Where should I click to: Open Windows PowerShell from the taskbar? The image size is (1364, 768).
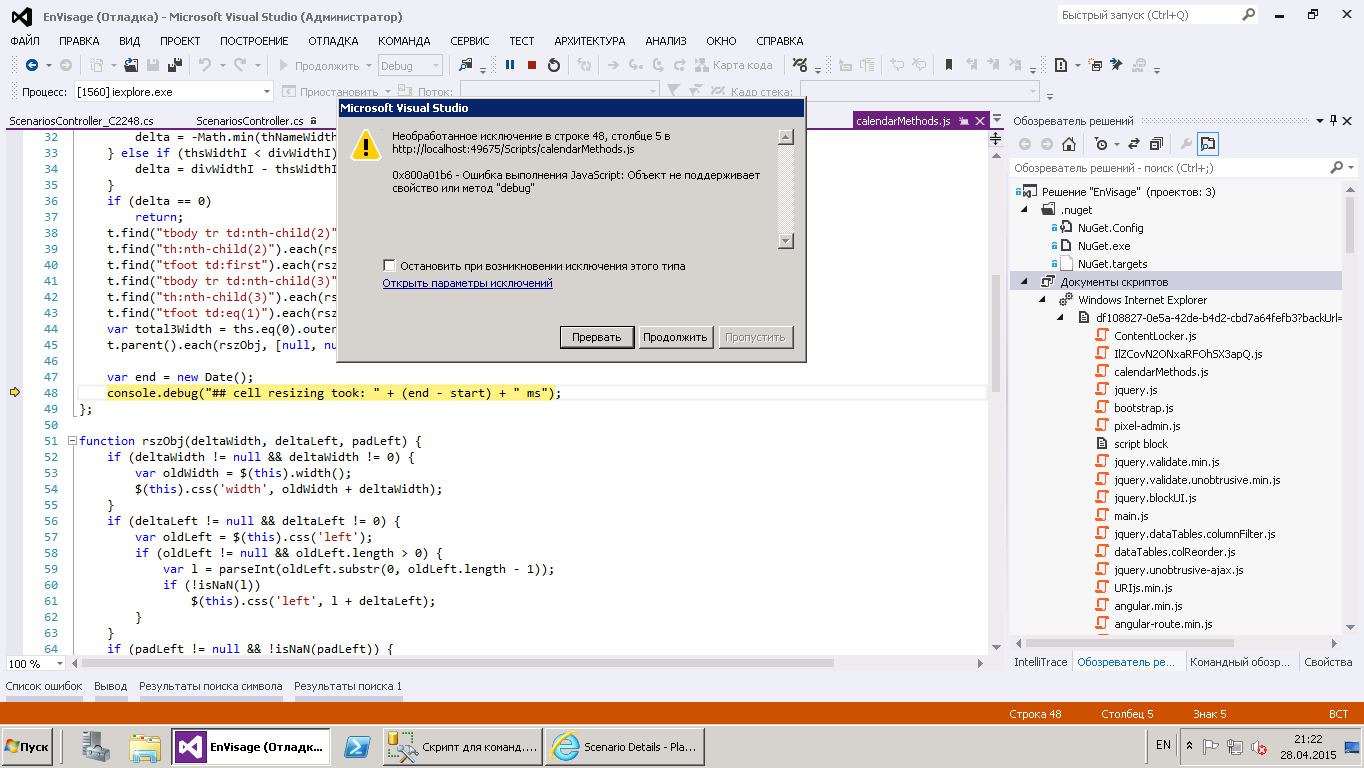(x=355, y=747)
